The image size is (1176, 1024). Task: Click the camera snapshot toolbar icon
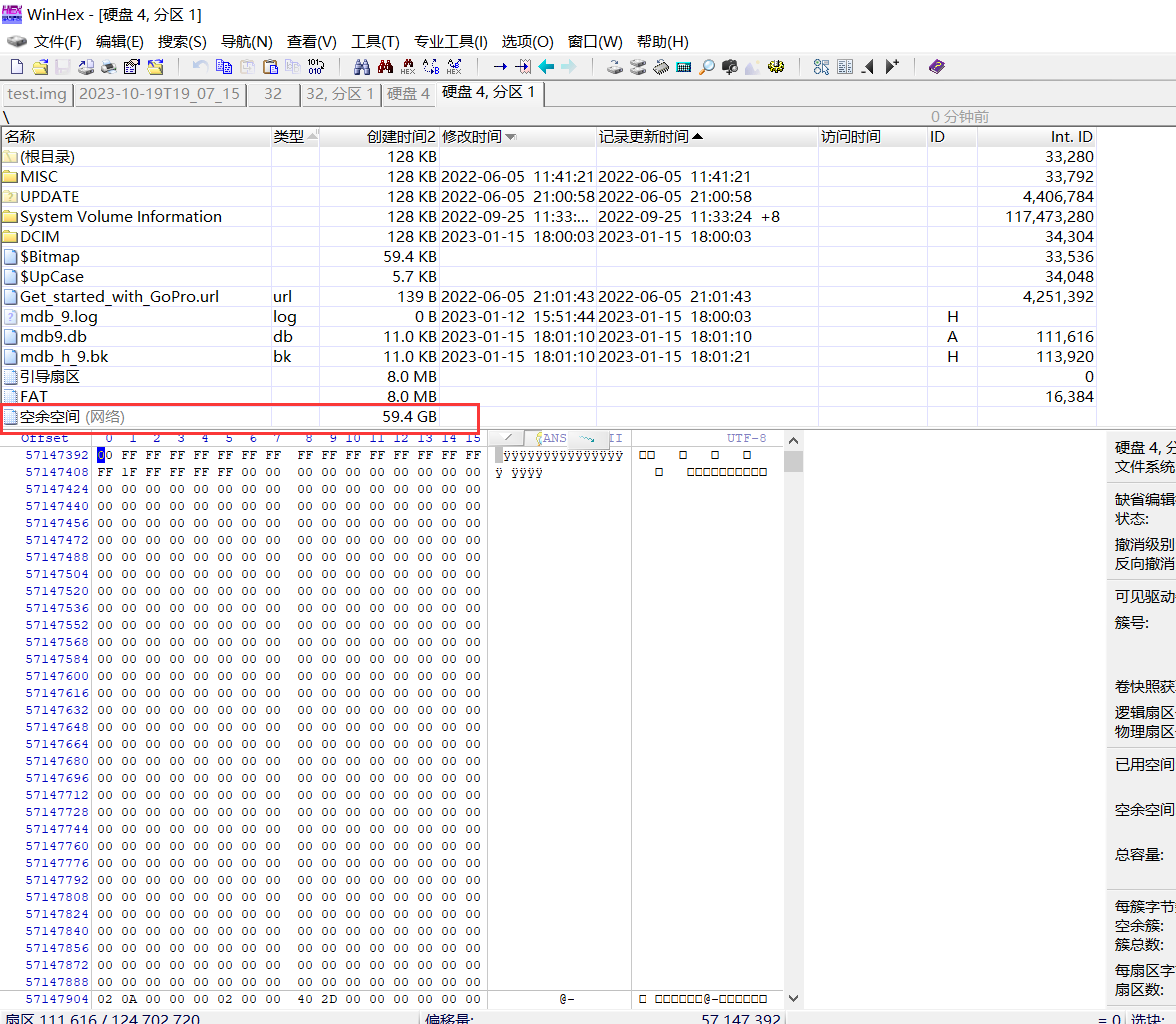click(x=730, y=67)
